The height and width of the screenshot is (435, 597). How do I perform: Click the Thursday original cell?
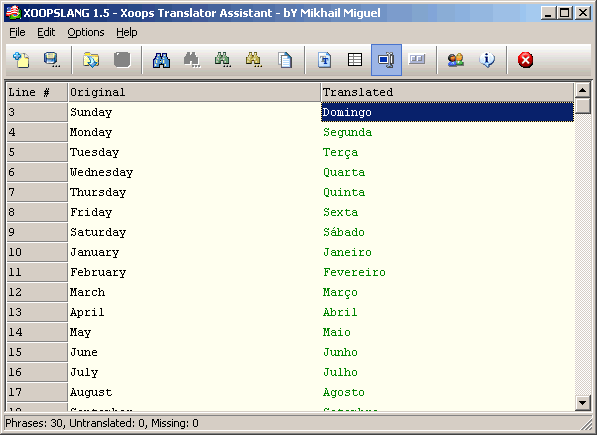[194, 192]
